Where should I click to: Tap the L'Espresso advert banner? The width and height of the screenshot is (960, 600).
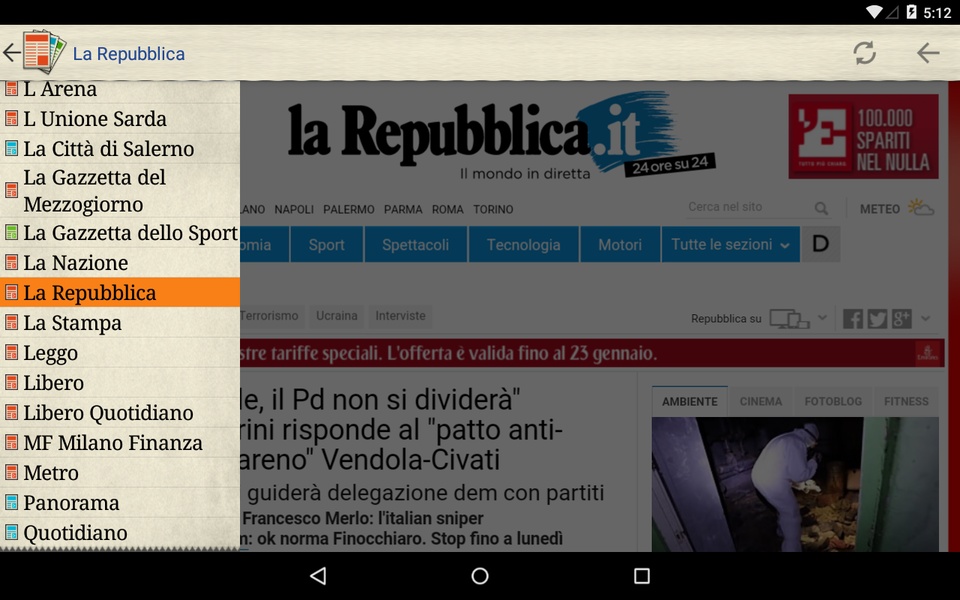(863, 137)
